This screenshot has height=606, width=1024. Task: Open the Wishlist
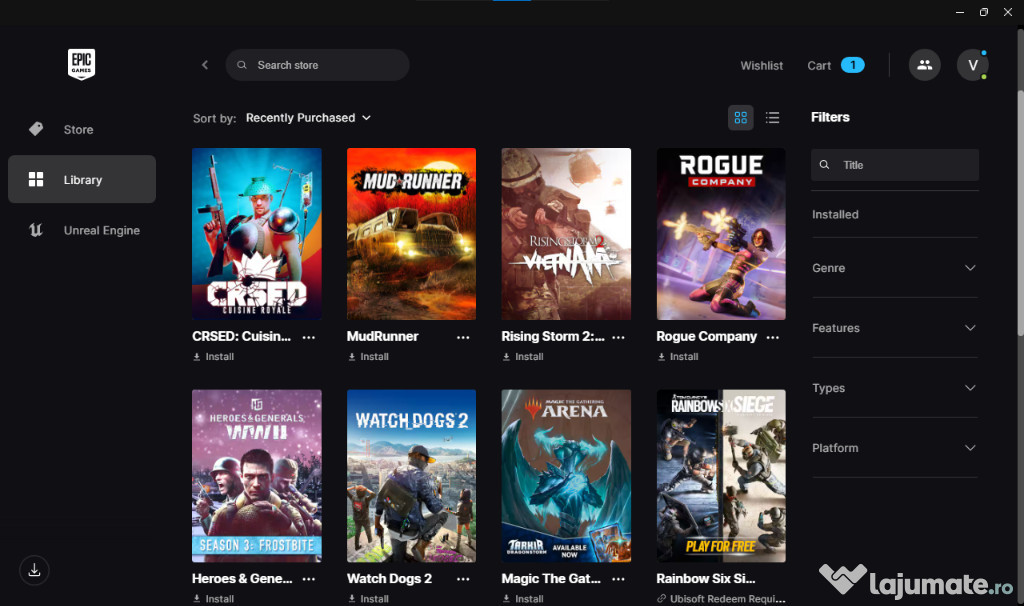(x=761, y=65)
